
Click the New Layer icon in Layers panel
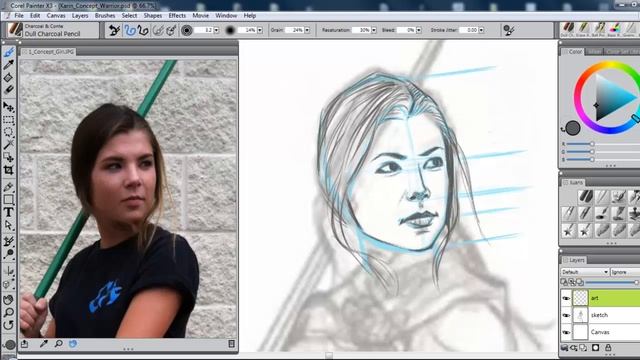tap(583, 348)
